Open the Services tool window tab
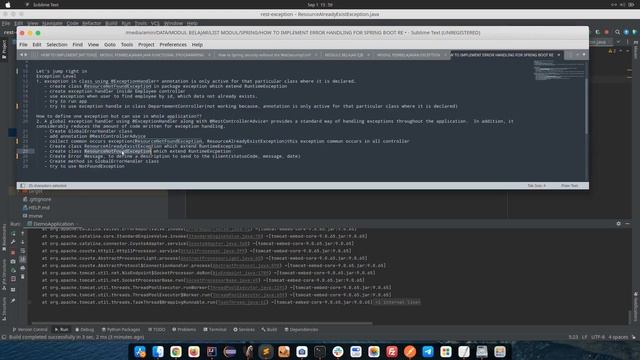This screenshot has height=360, width=640. pyautogui.click(x=244, y=329)
